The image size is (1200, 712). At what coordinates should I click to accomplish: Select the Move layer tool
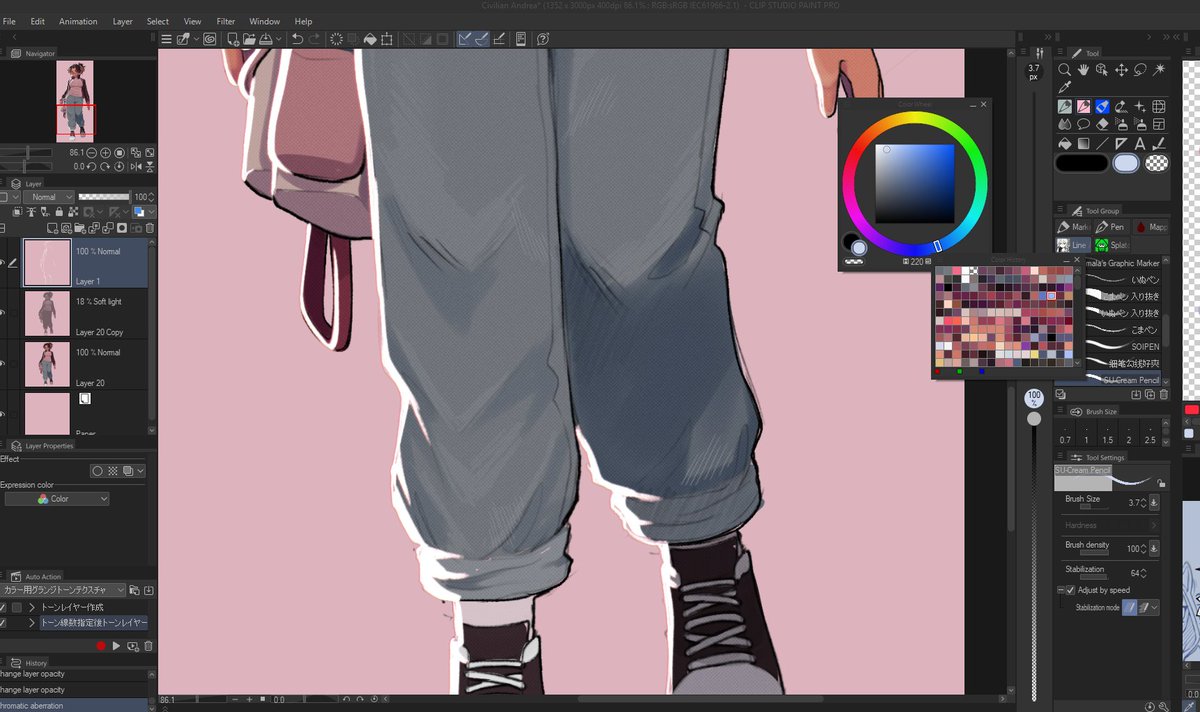click(1121, 70)
